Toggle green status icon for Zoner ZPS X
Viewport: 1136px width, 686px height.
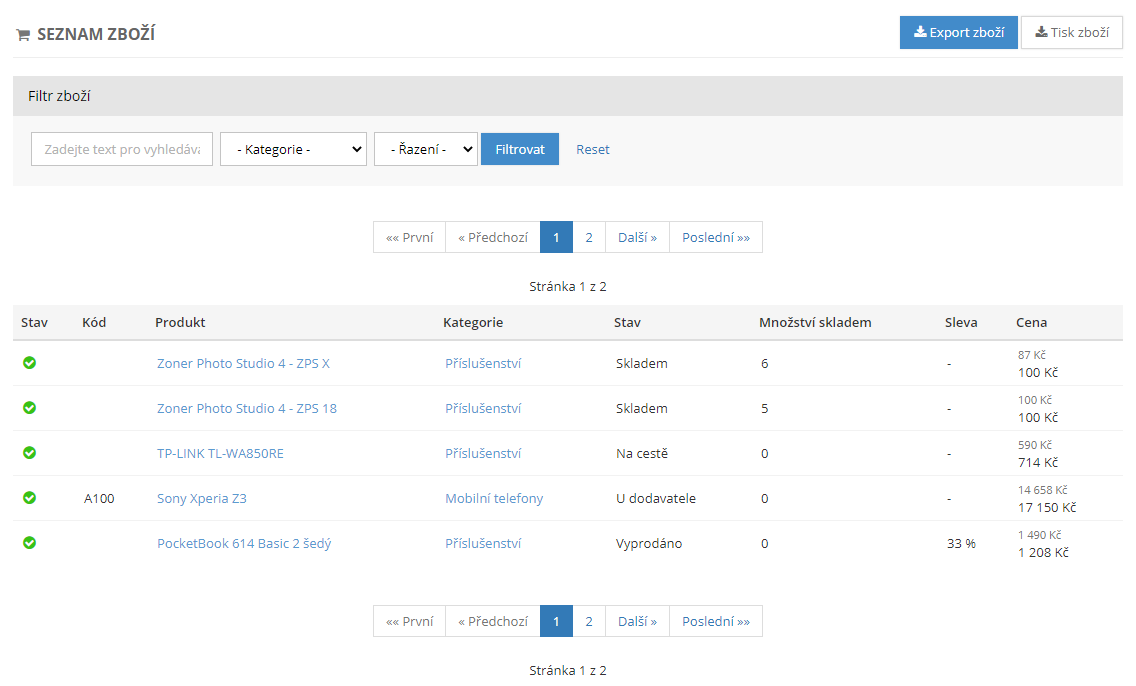pyautogui.click(x=30, y=363)
